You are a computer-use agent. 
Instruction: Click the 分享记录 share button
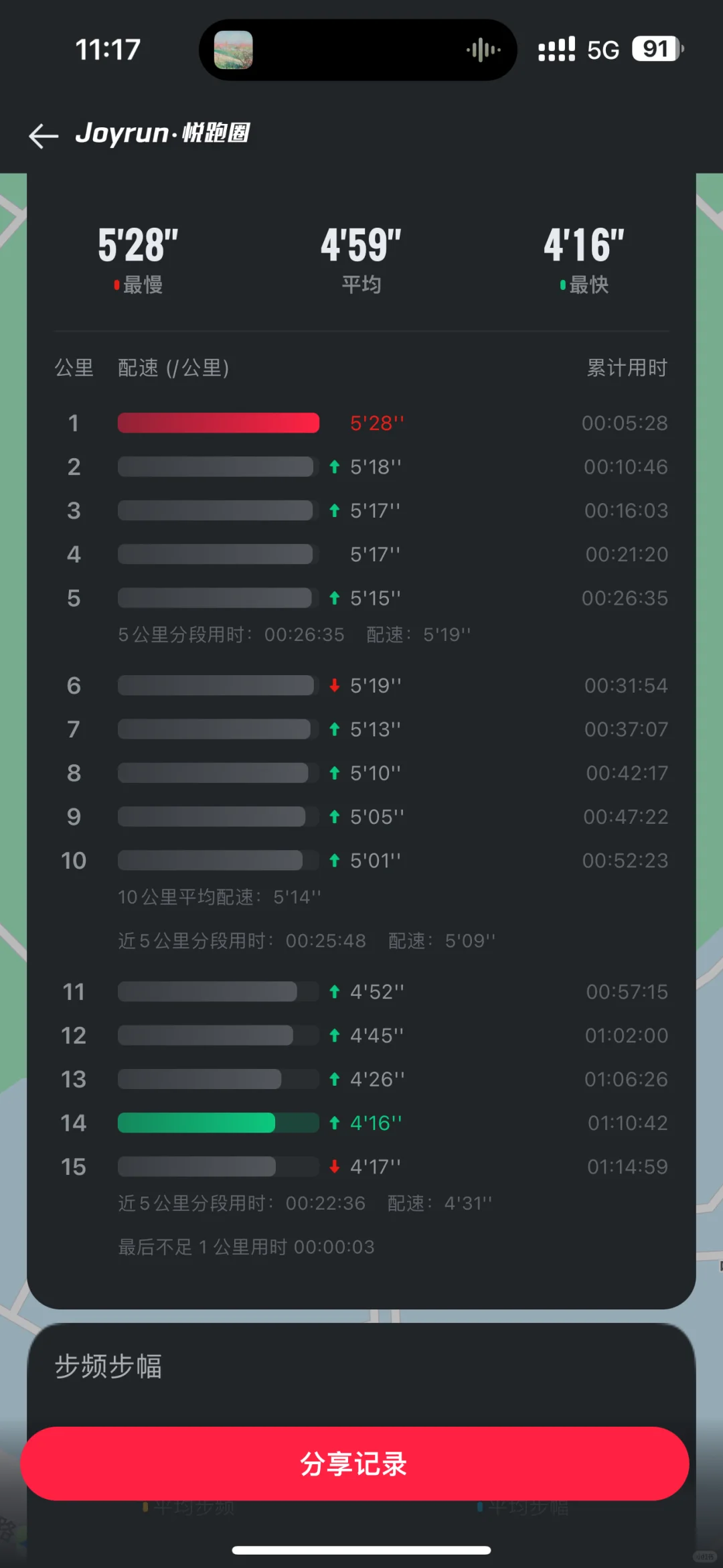tap(354, 1464)
